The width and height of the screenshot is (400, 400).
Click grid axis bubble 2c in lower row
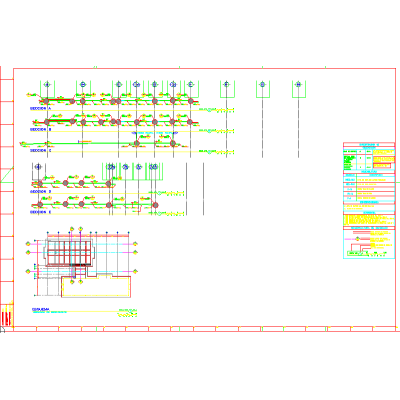tap(139, 167)
